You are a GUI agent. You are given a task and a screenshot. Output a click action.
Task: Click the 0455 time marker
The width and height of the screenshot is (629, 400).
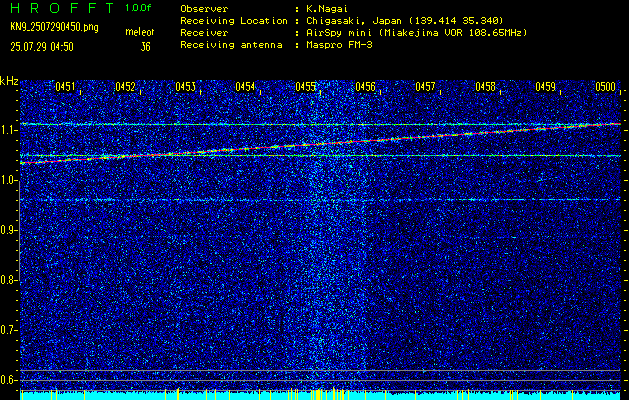pyautogui.click(x=305, y=87)
